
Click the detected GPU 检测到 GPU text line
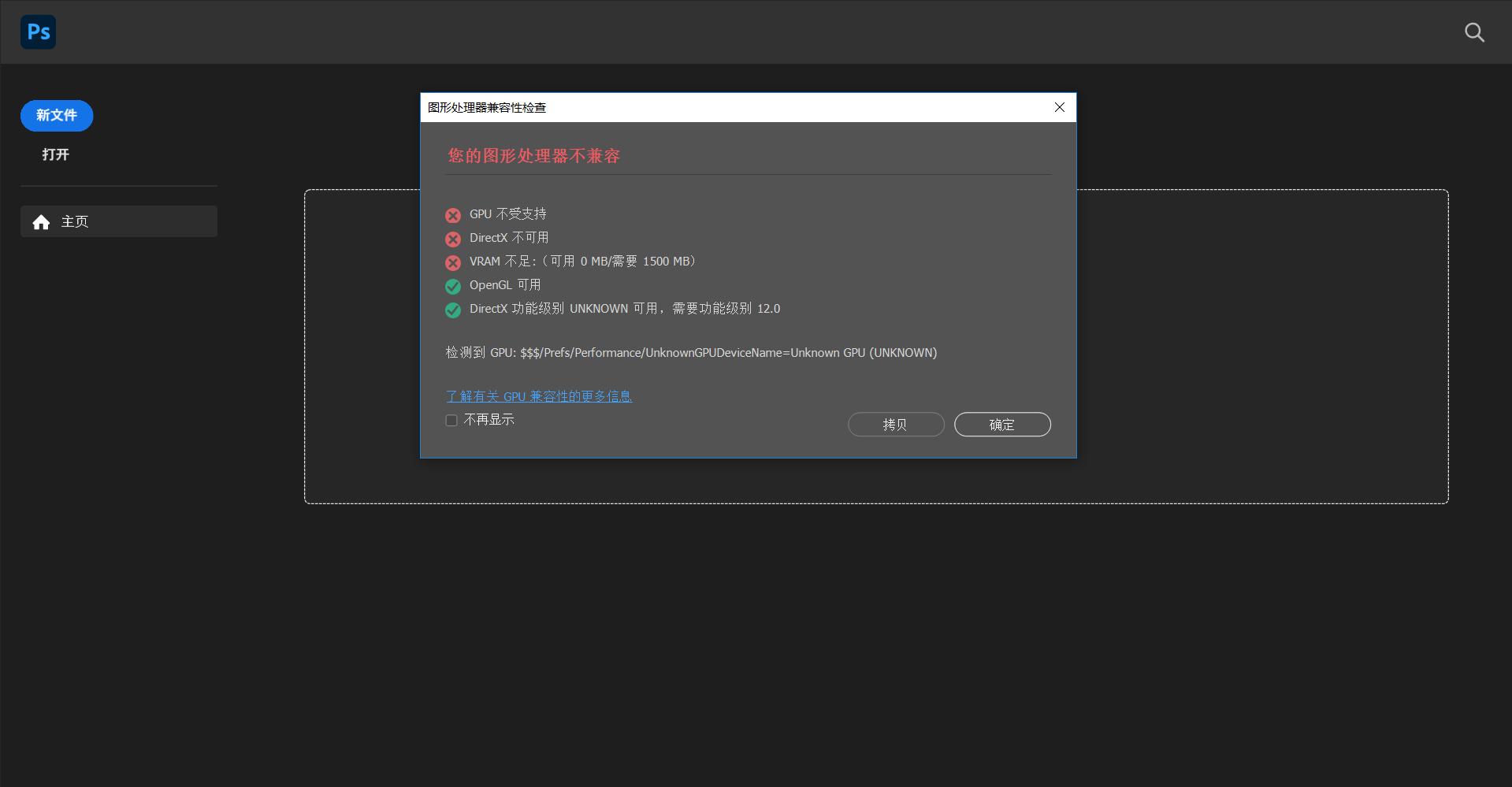pos(691,353)
